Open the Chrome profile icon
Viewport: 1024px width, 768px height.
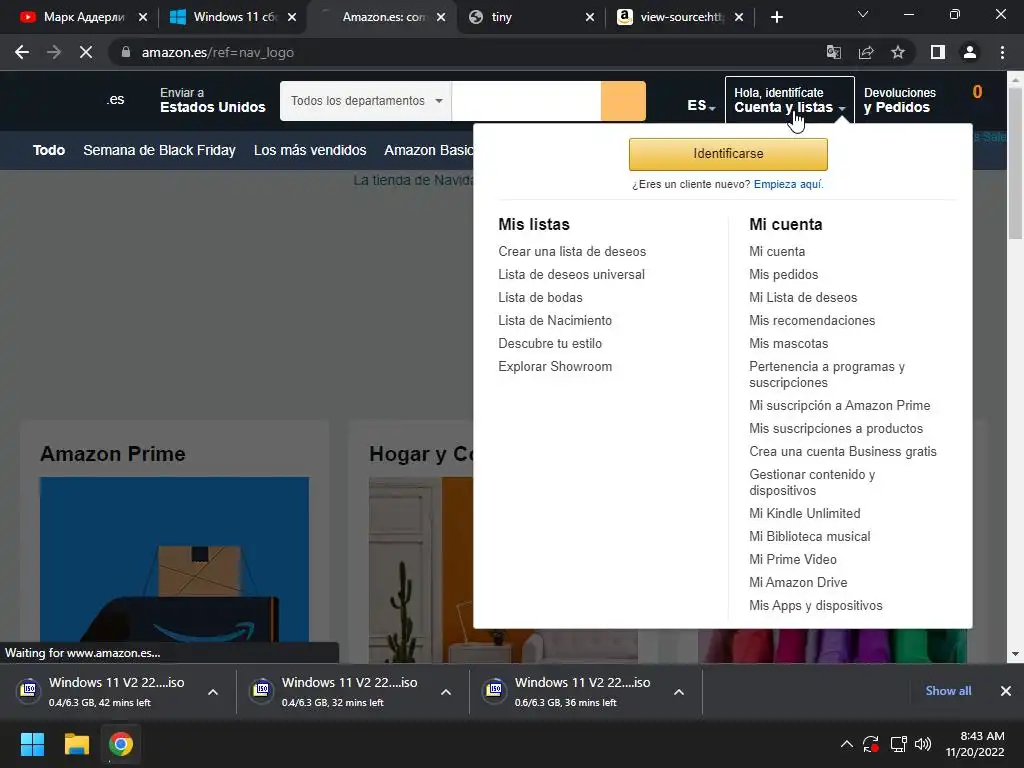970,52
